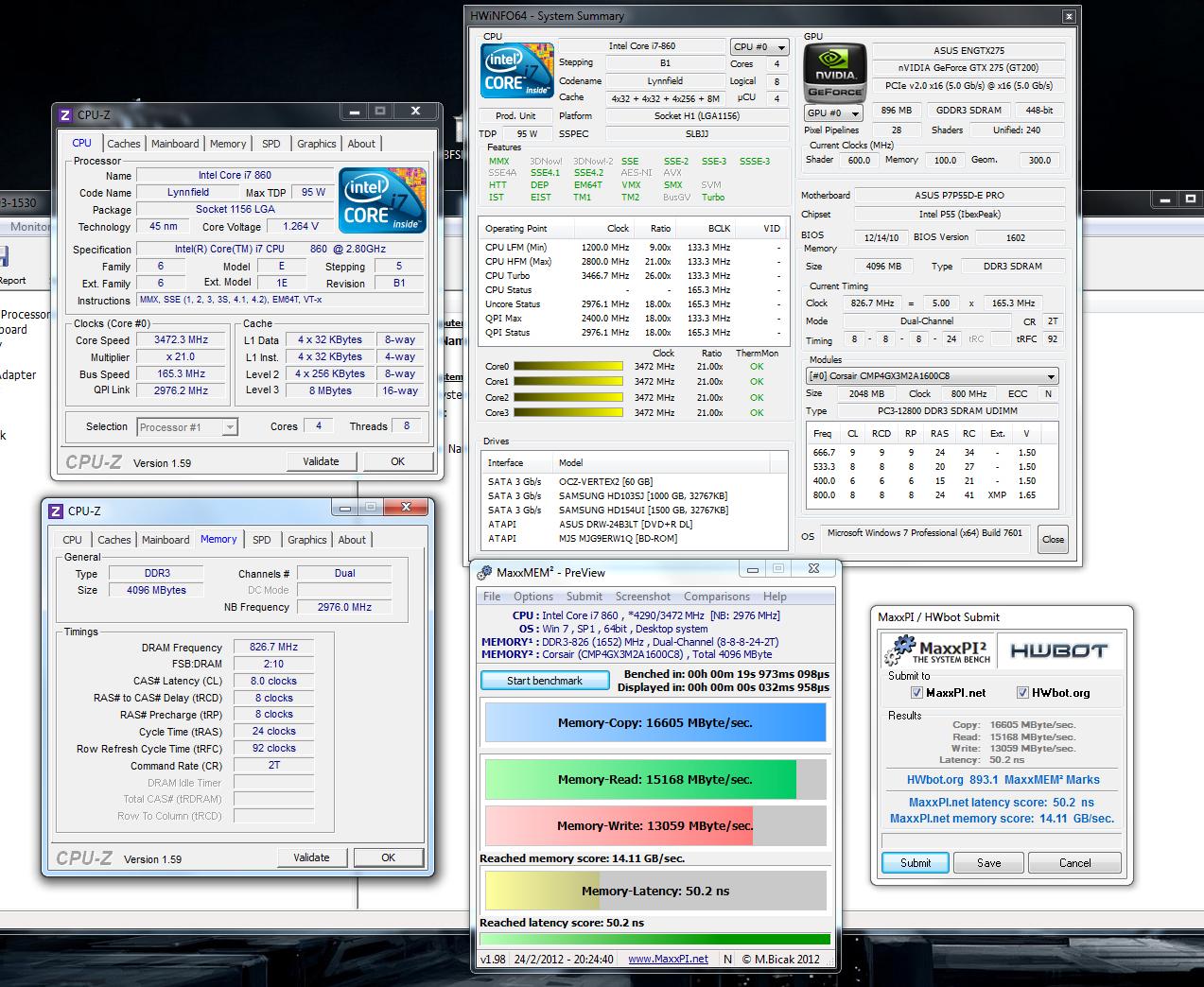
Task: Click OK in the lower CPU-Z memory window
Action: click(388, 857)
